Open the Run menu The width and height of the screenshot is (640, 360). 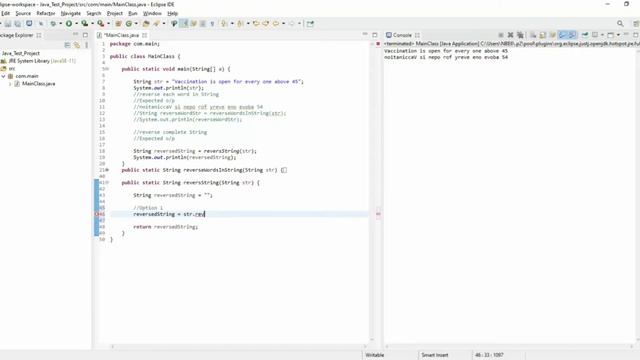tap(133, 13)
